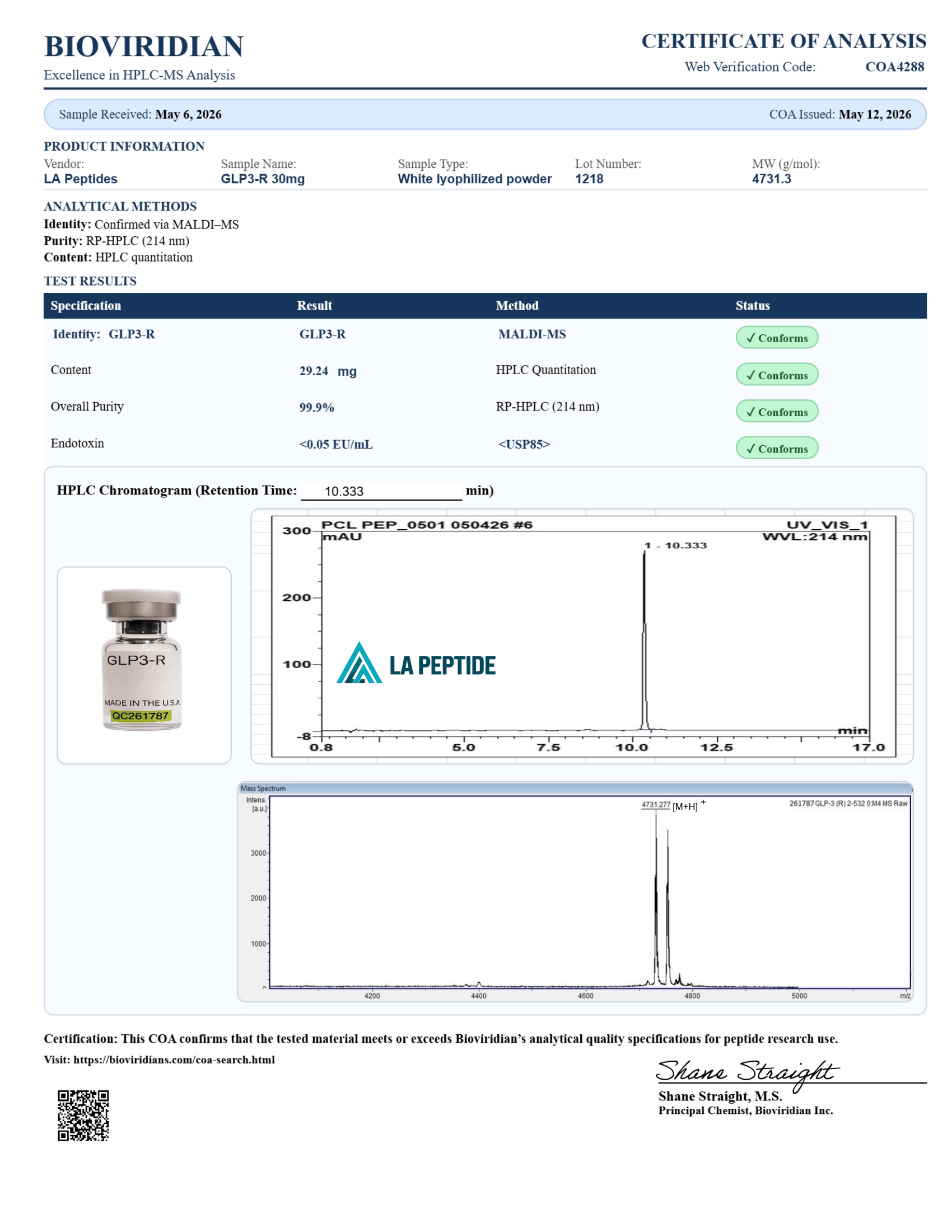Image resolution: width=952 pixels, height=1232 pixels.
Task: Click the WVL:214 nm chromatogram label
Action: [815, 536]
